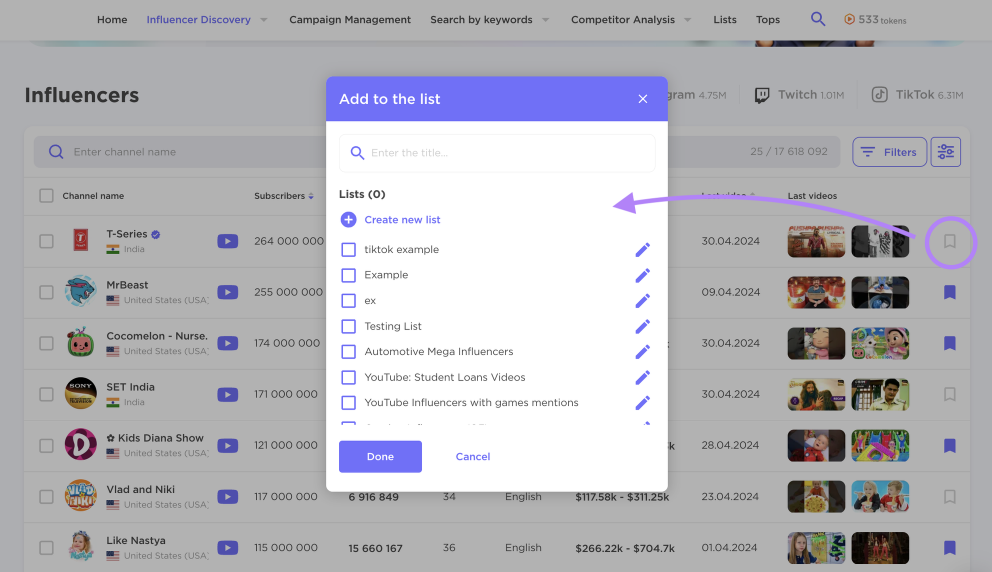This screenshot has height=572, width=992.
Task: Click the edit pencil for tiktok example list
Action: point(643,250)
